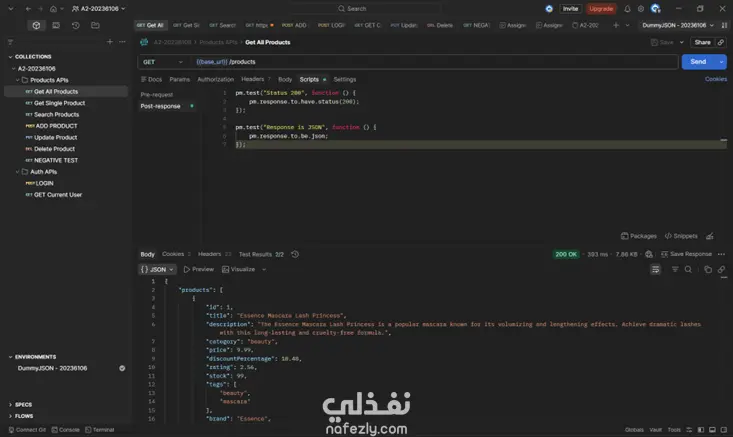The height and width of the screenshot is (437, 733).
Task: Copy request link with link icon
Action: 721,42
